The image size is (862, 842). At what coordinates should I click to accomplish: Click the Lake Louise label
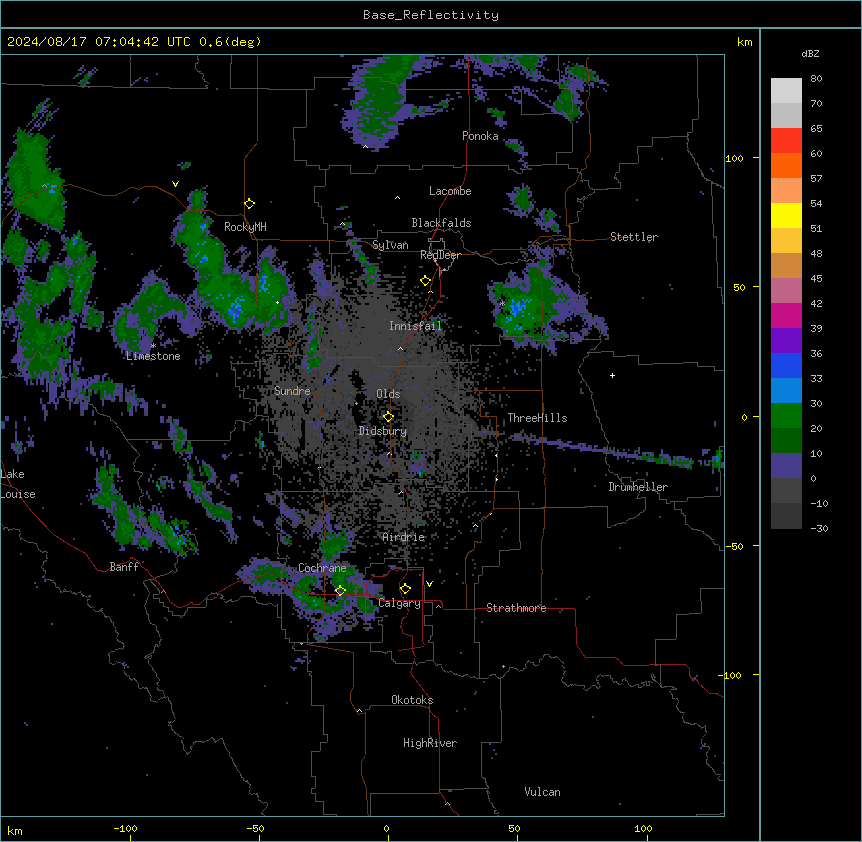tap(18, 484)
